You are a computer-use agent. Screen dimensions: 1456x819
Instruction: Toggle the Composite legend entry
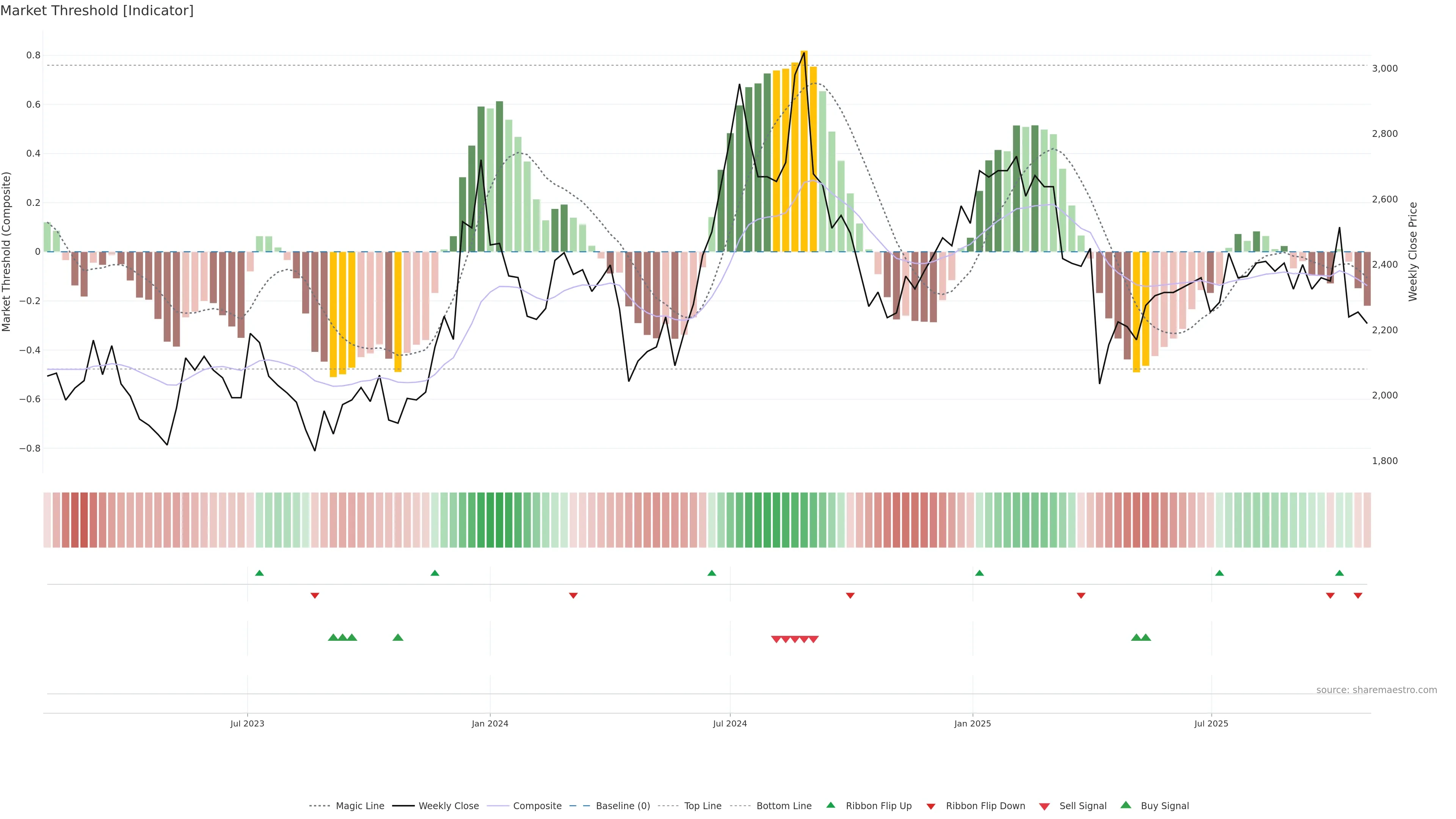pyautogui.click(x=537, y=806)
